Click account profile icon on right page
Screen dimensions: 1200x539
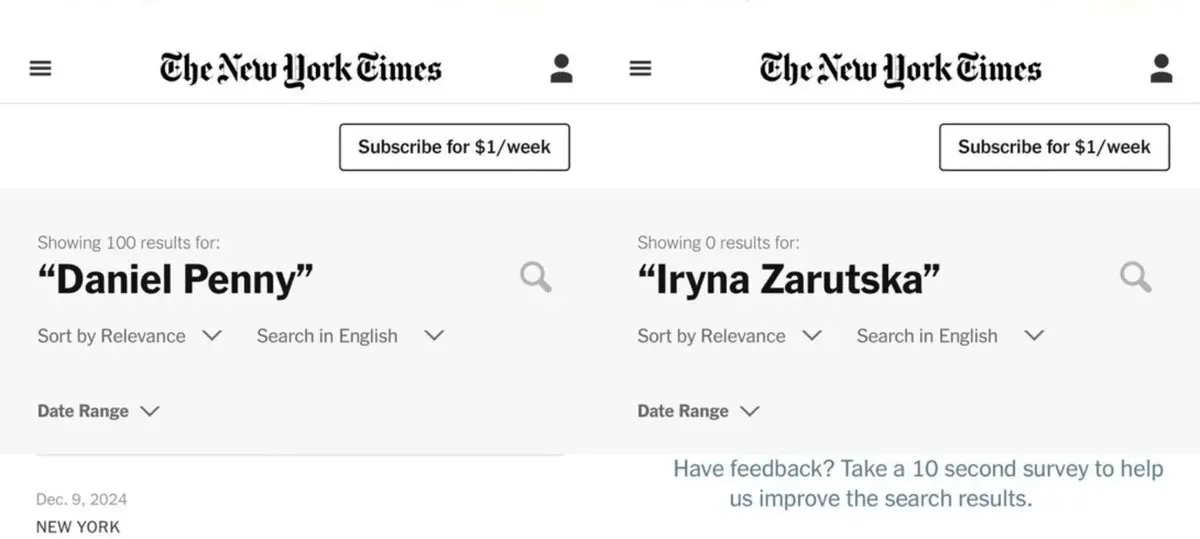[x=1161, y=68]
